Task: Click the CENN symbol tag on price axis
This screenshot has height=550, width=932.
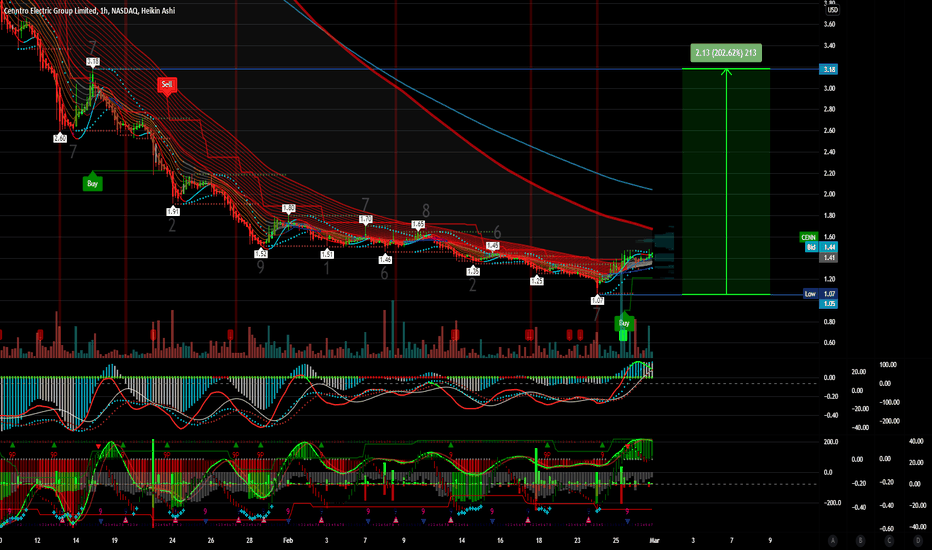Action: pyautogui.click(x=809, y=237)
